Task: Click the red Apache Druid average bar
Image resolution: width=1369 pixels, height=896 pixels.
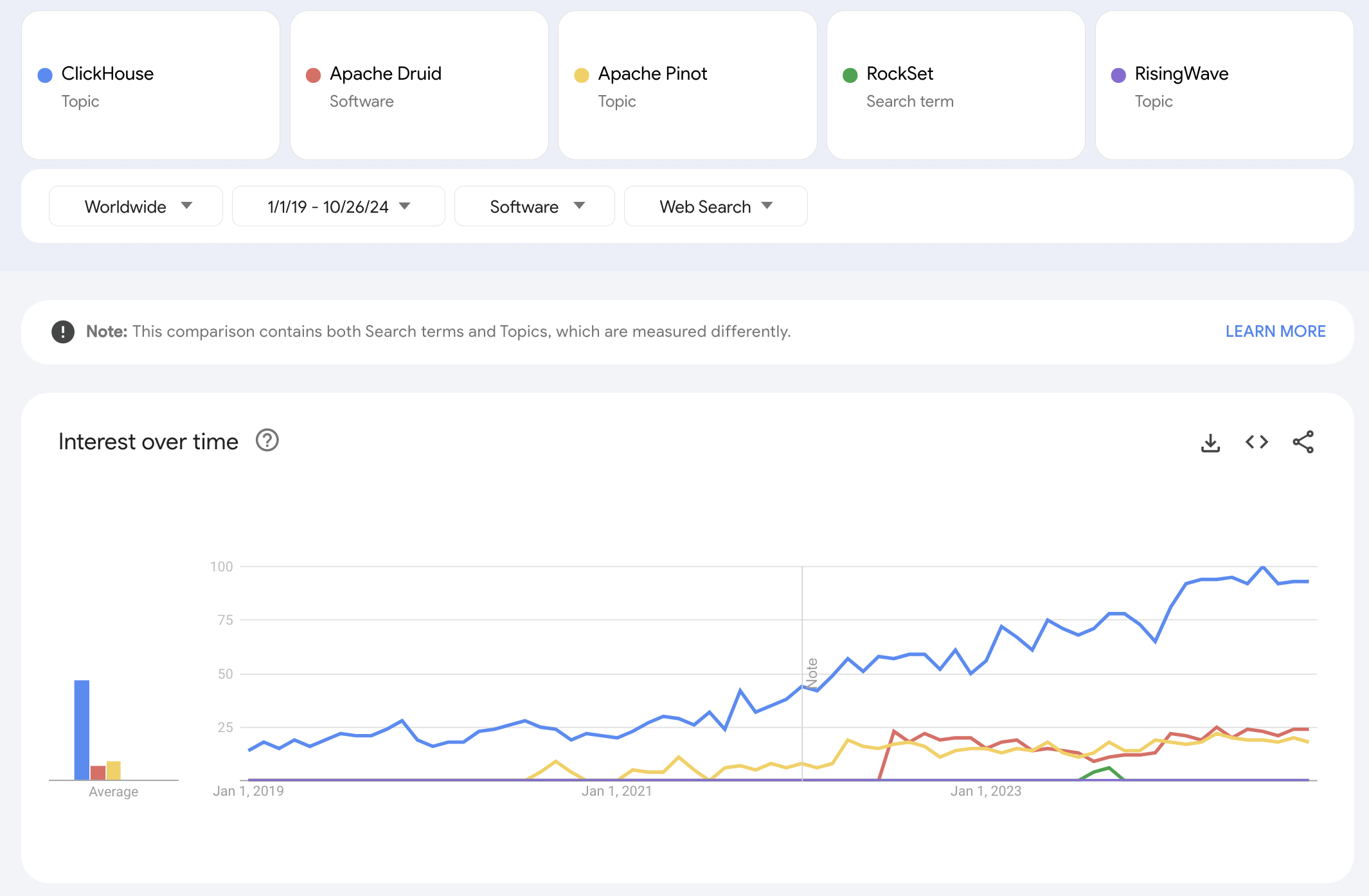Action: (x=98, y=773)
